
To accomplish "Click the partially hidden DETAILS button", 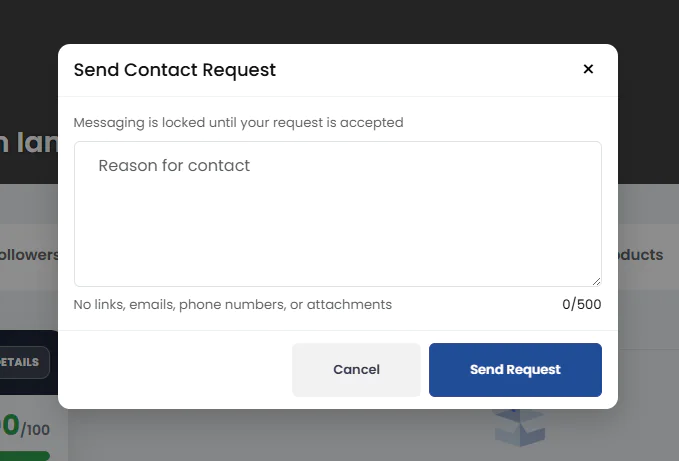I will click(24, 362).
